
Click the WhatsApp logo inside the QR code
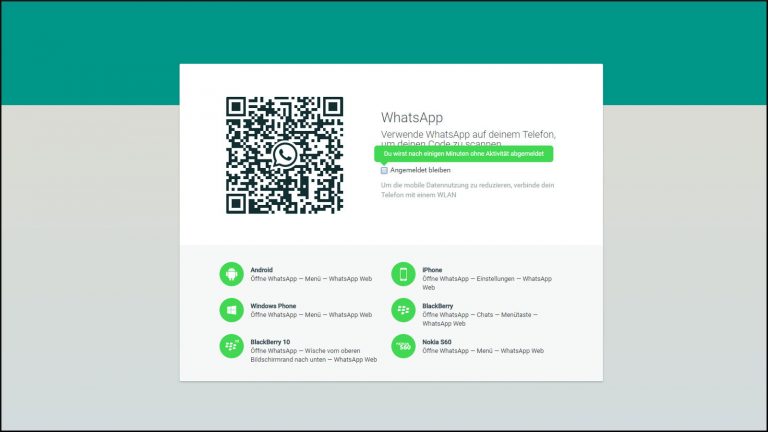tap(285, 155)
